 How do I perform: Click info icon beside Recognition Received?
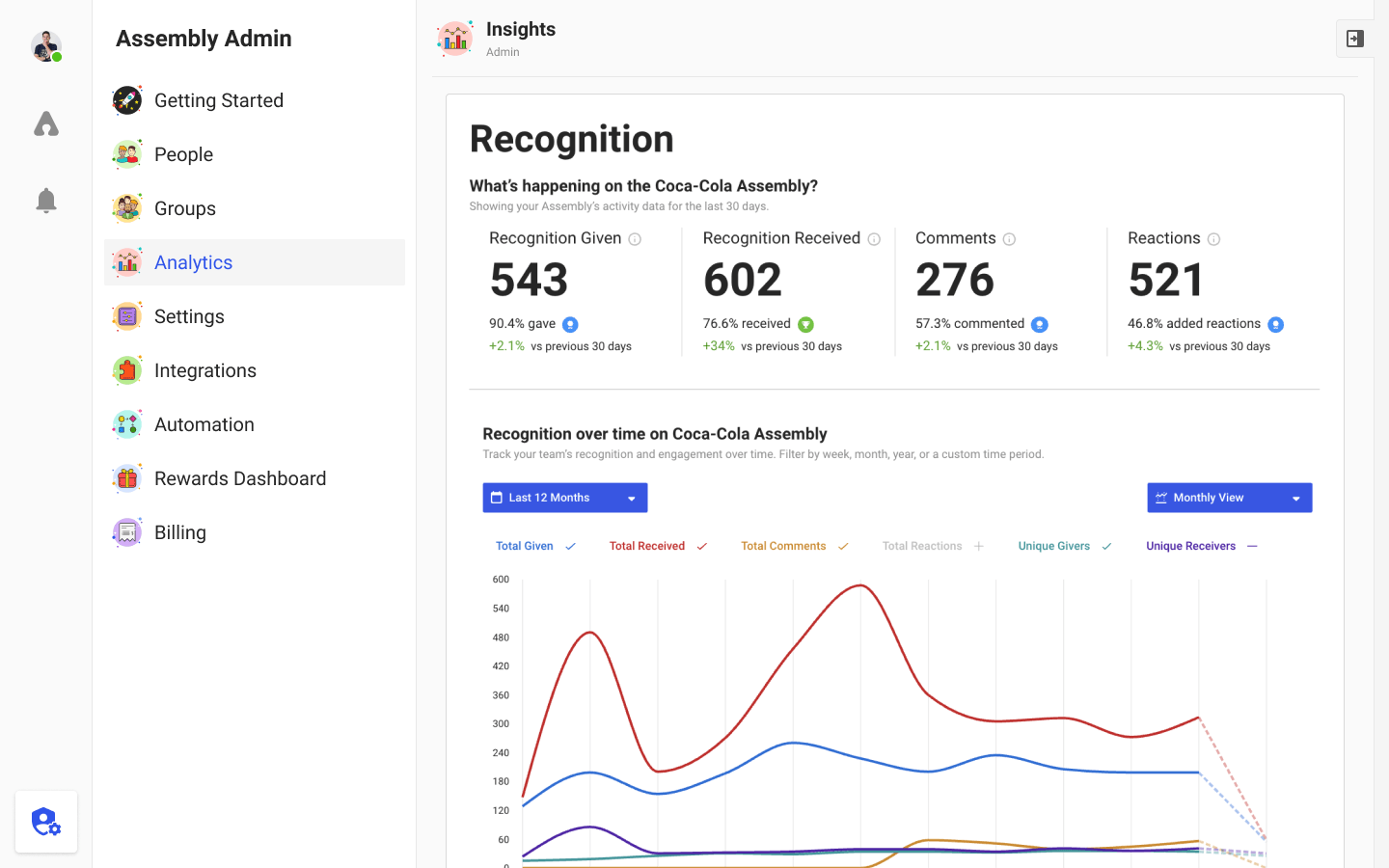pos(874,239)
